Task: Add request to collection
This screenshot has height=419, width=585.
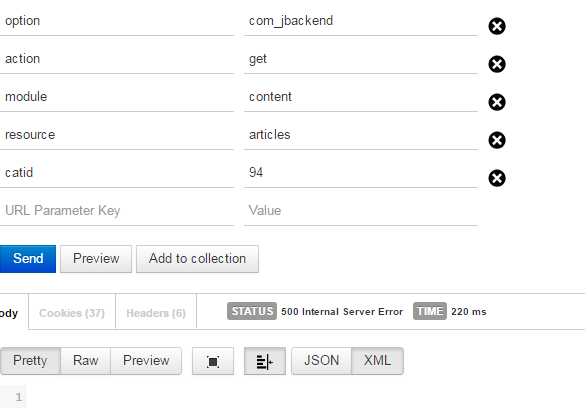Action: (x=197, y=259)
